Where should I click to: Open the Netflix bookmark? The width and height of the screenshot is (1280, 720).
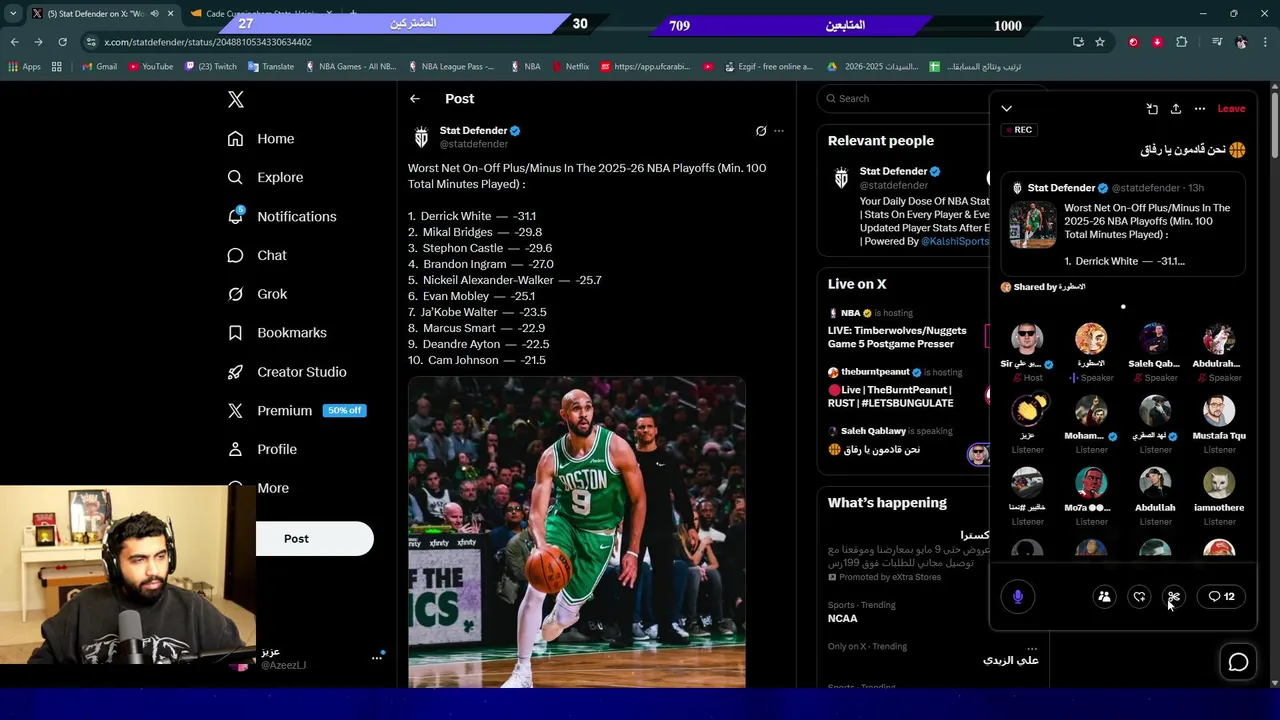coord(570,67)
